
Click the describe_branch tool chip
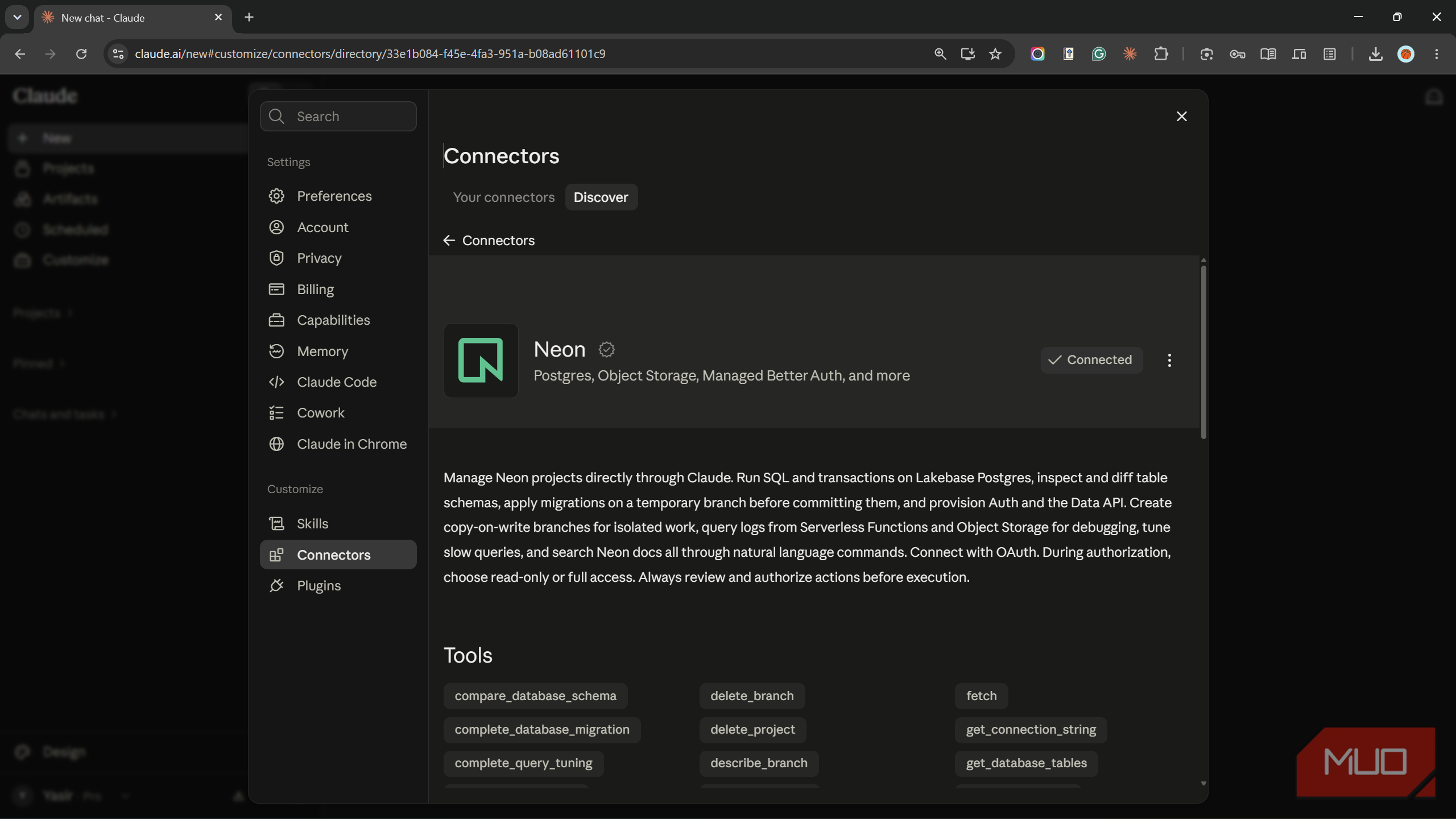click(x=759, y=763)
